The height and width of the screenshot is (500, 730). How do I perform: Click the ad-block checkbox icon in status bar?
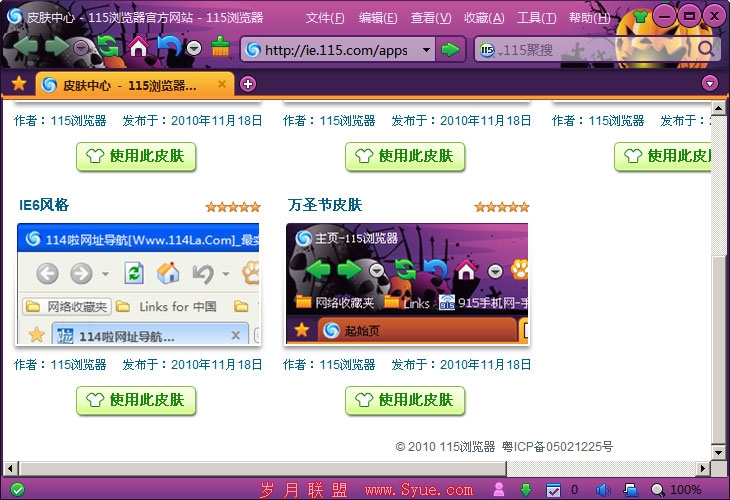point(553,490)
